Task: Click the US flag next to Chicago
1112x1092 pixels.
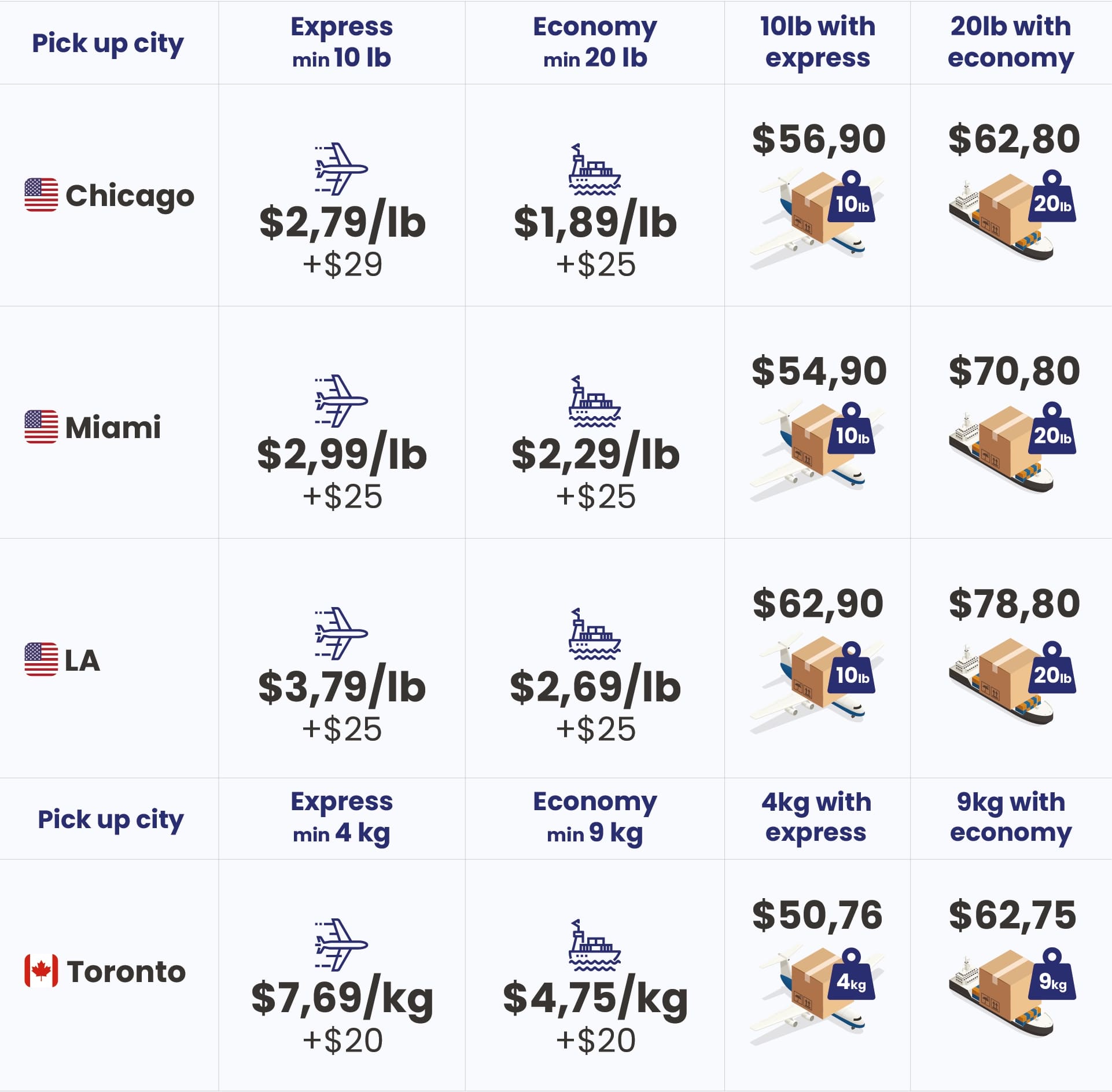Action: [41, 194]
